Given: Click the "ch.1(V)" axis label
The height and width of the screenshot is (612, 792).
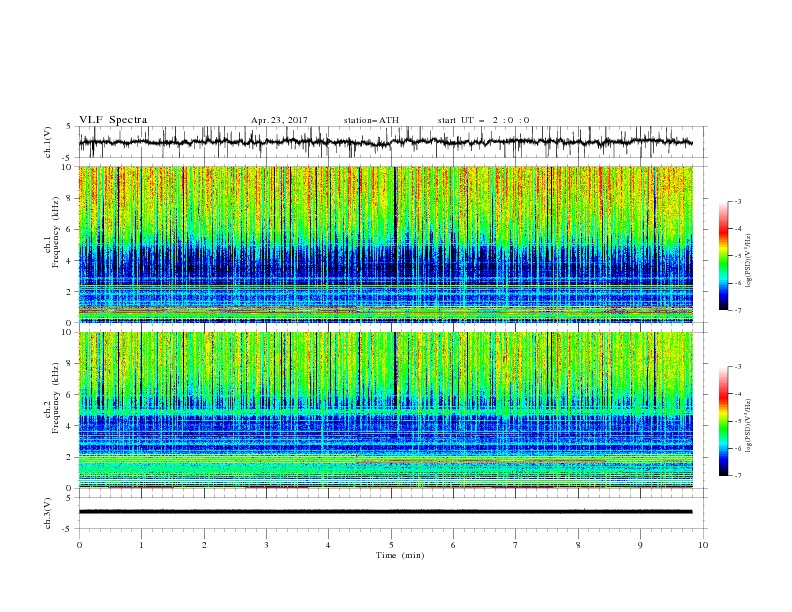Looking at the screenshot, I should pos(48,142).
